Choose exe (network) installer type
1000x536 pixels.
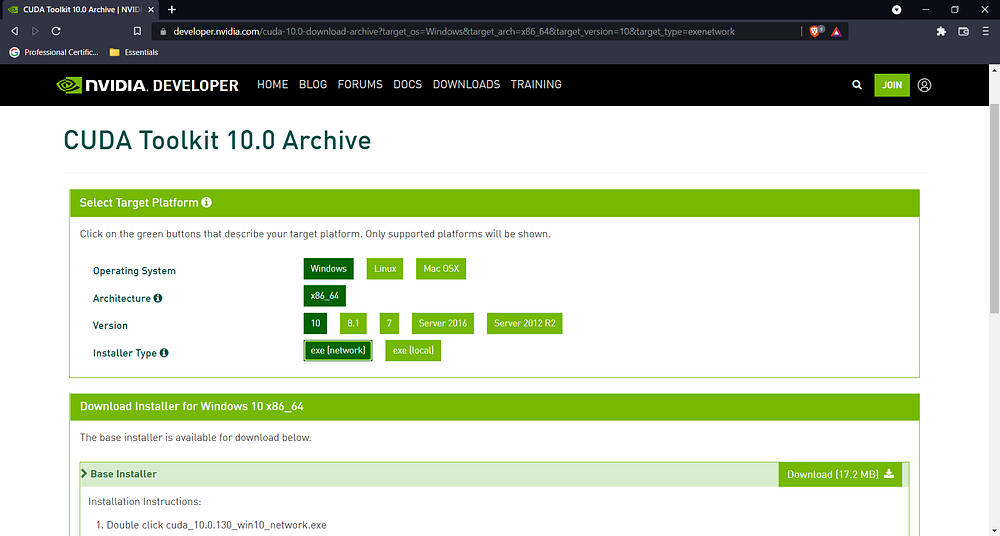coord(338,350)
